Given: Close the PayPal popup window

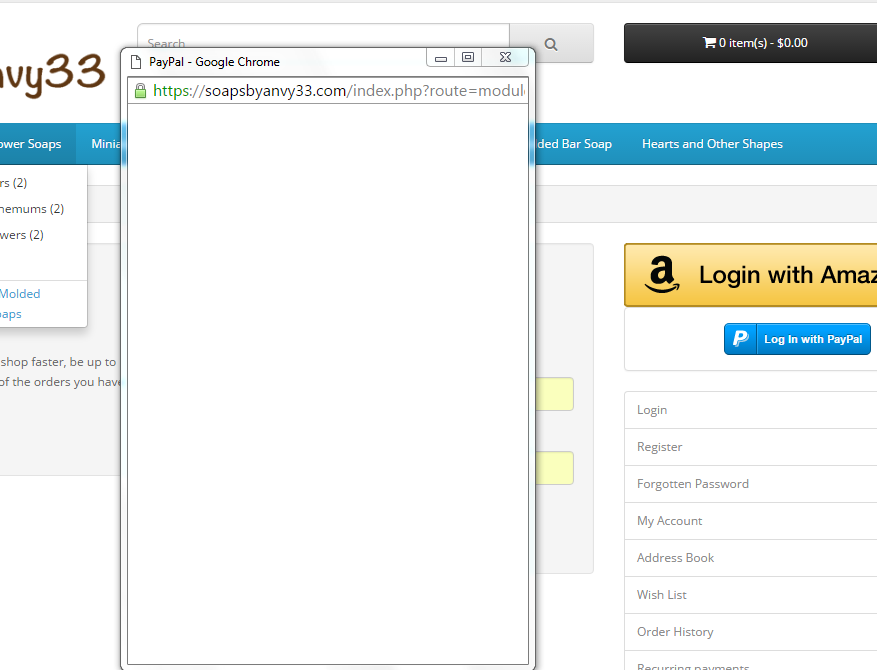Looking at the screenshot, I should coord(505,57).
